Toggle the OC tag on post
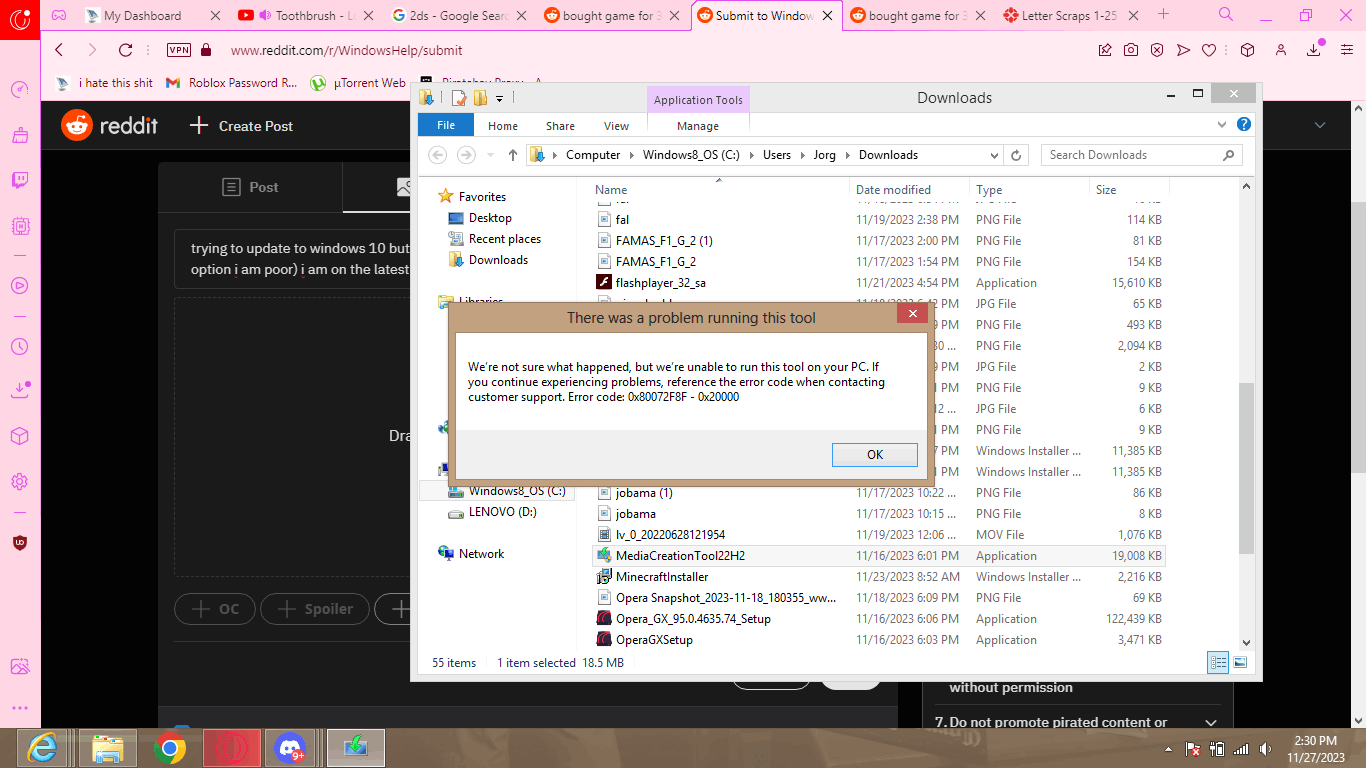This screenshot has width=1366, height=768. point(215,608)
